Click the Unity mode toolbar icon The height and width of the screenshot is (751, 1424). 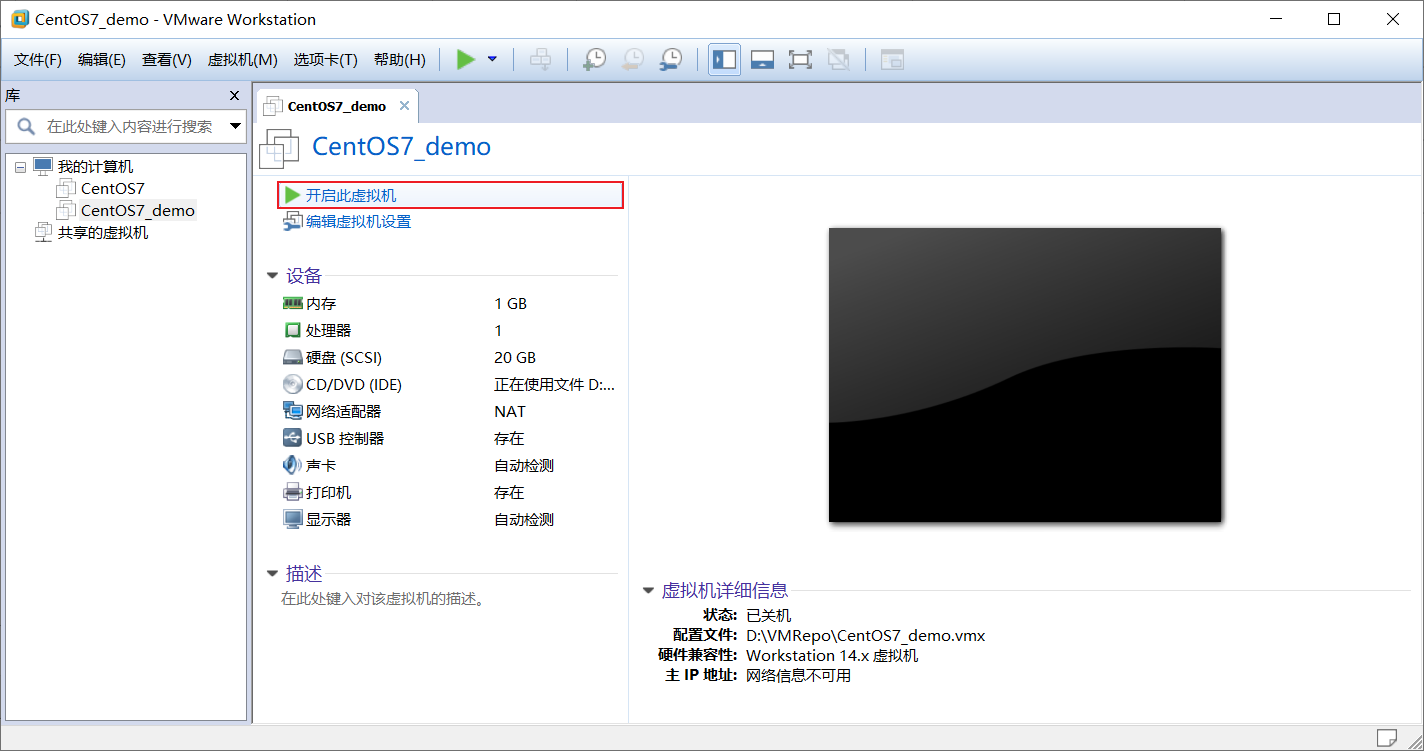click(x=838, y=60)
